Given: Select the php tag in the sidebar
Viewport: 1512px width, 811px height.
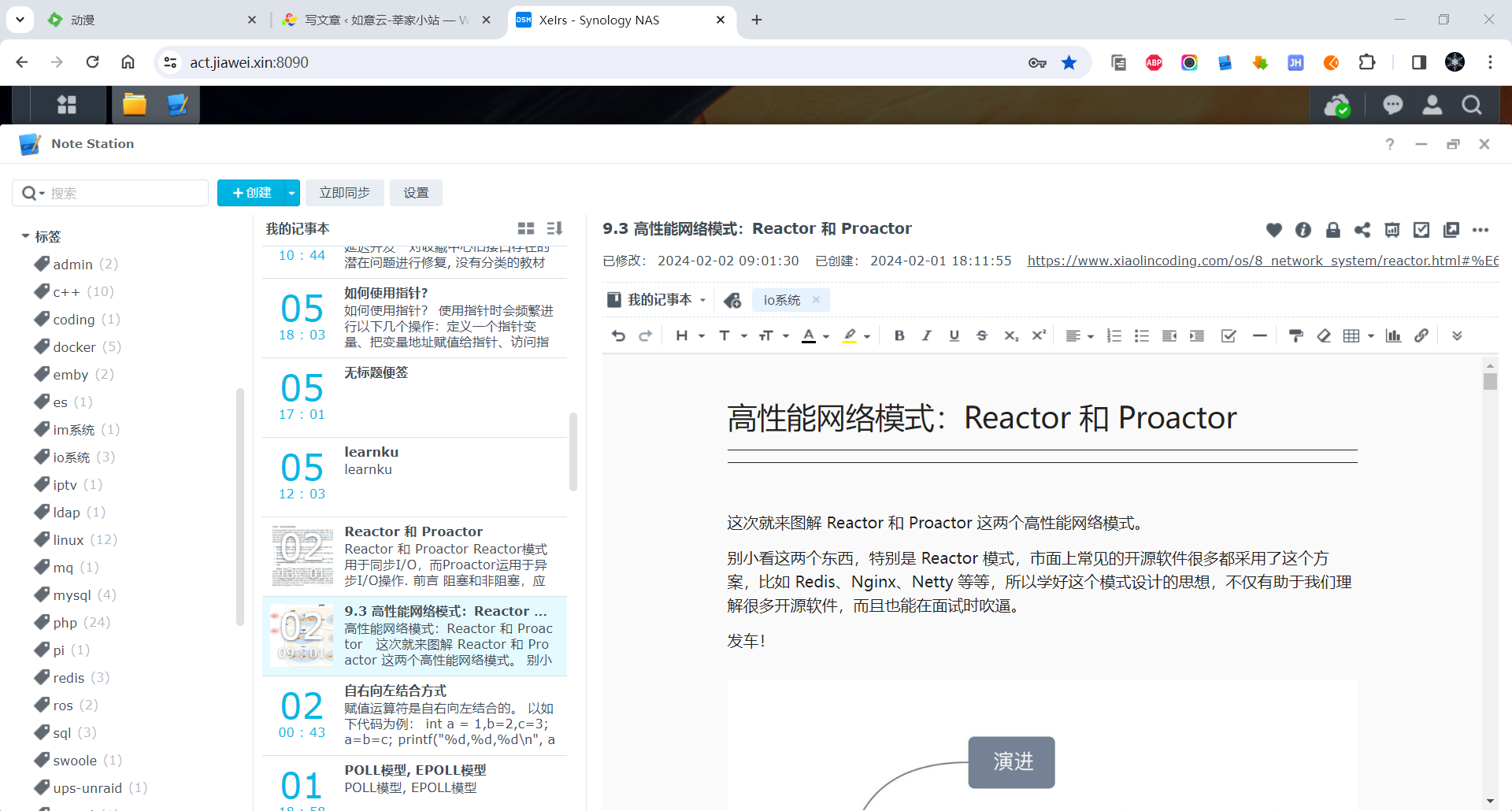Looking at the screenshot, I should point(65,622).
